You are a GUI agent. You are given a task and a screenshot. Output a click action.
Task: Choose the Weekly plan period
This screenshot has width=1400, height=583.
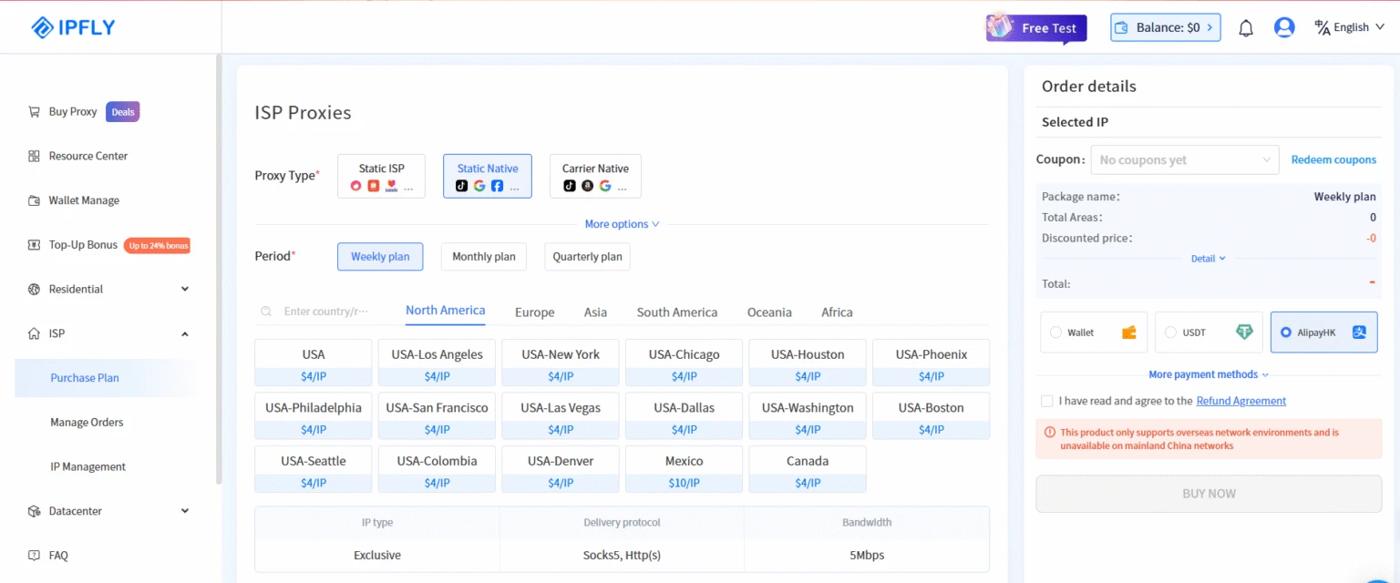(x=380, y=257)
